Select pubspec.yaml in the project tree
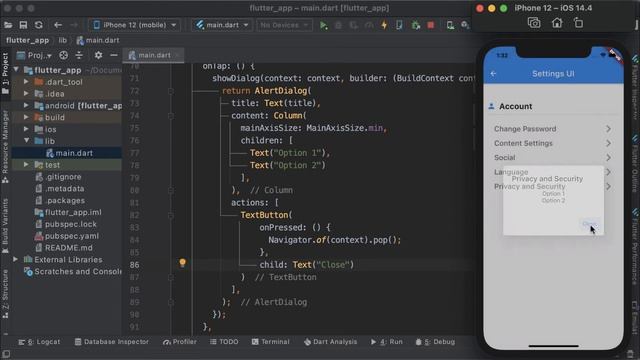Screen dimensions: 640x360 click(71, 236)
